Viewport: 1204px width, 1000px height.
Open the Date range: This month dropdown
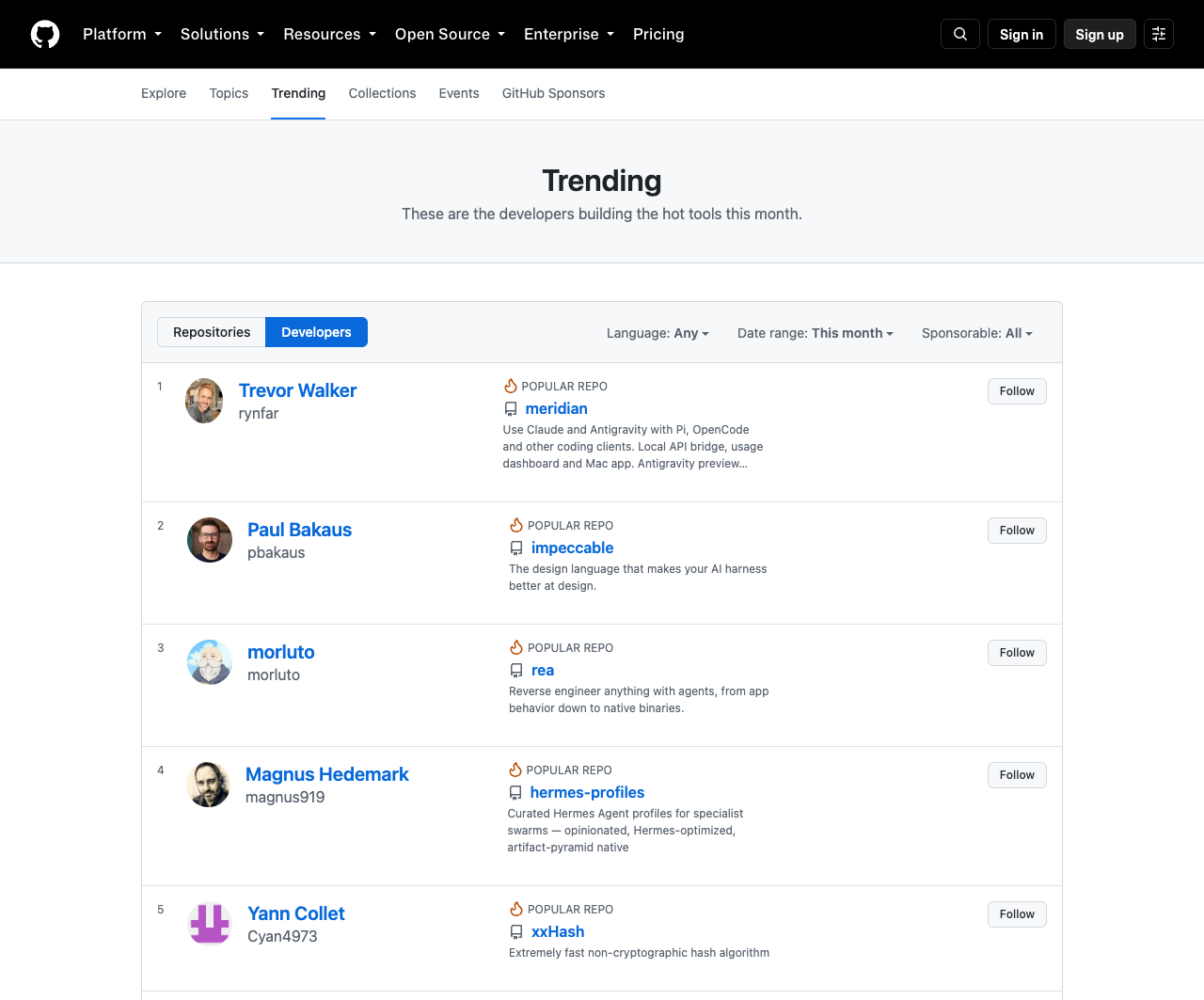coord(816,333)
